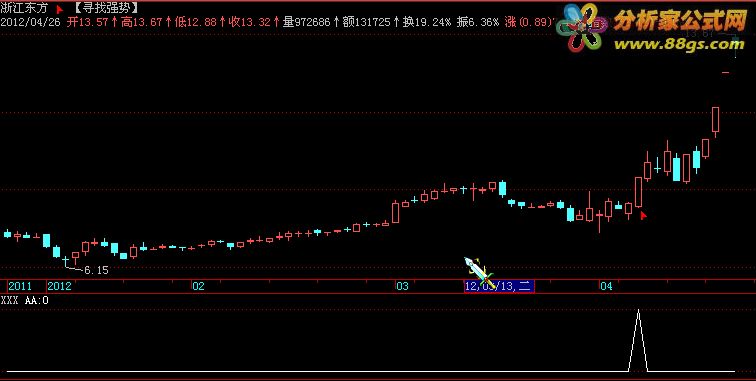Select the 【寻找强势】 indicator label
The image size is (756, 381).
[105, 8]
